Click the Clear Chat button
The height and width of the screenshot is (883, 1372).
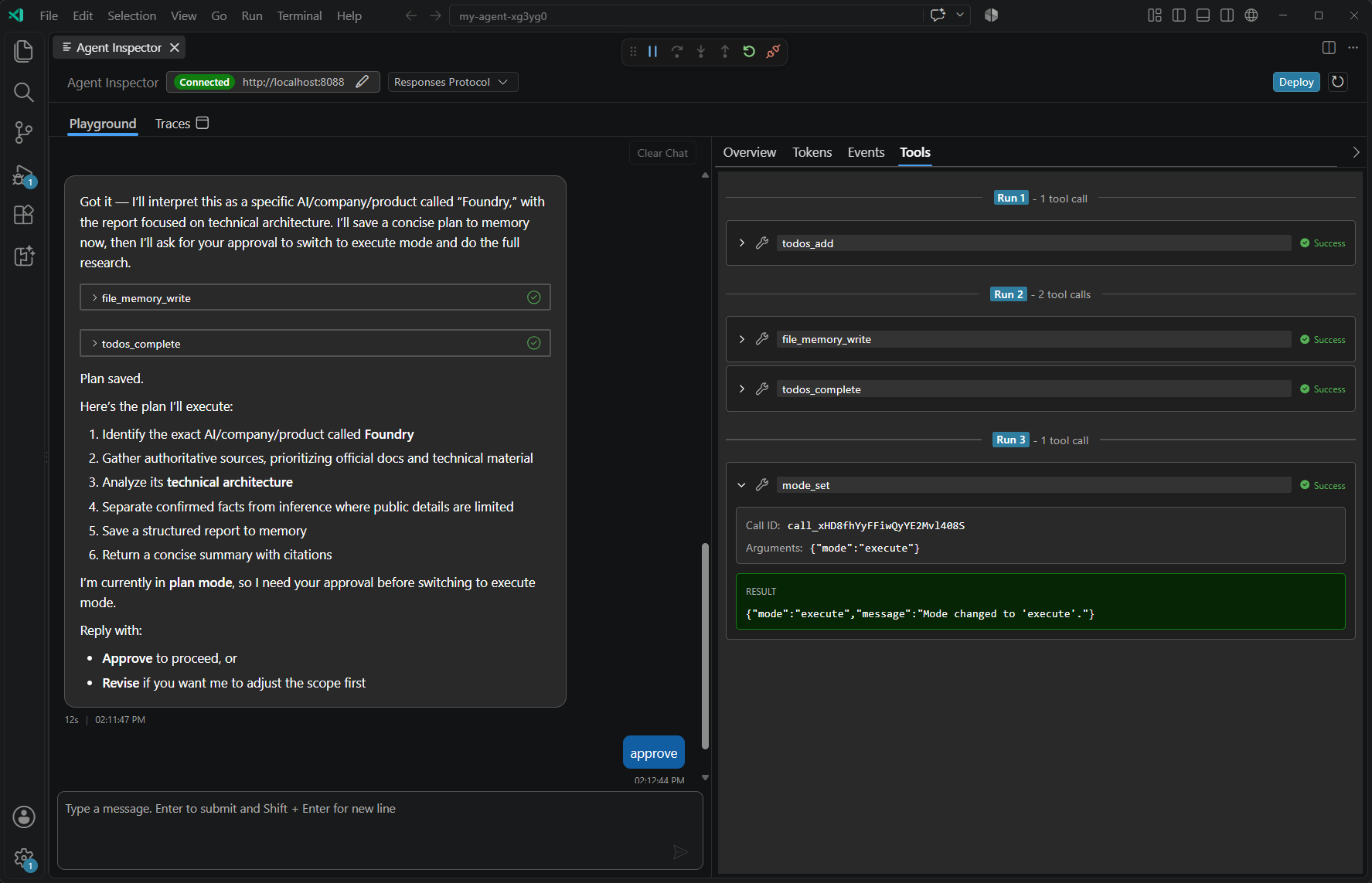click(x=662, y=153)
